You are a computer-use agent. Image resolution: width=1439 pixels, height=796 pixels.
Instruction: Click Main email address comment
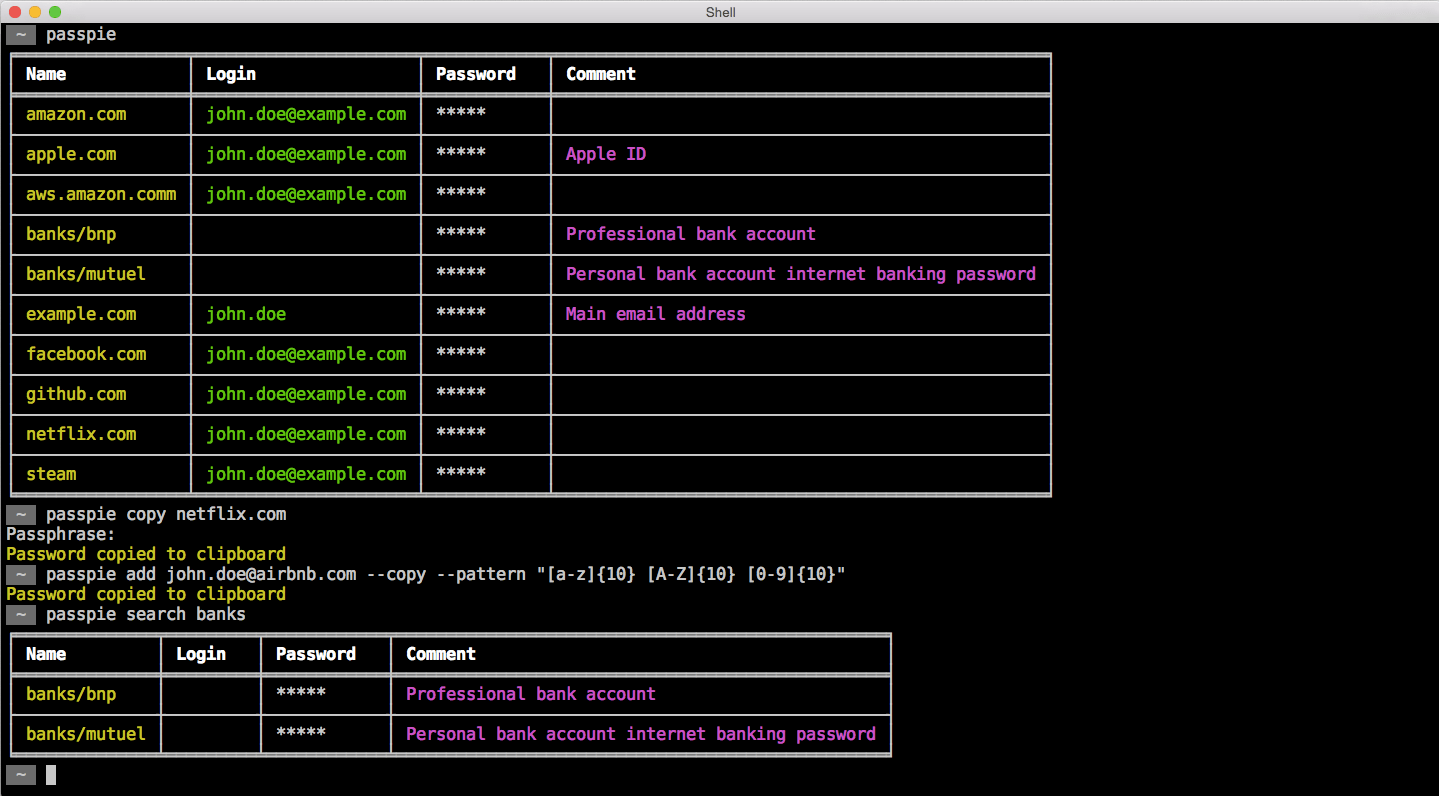click(656, 314)
